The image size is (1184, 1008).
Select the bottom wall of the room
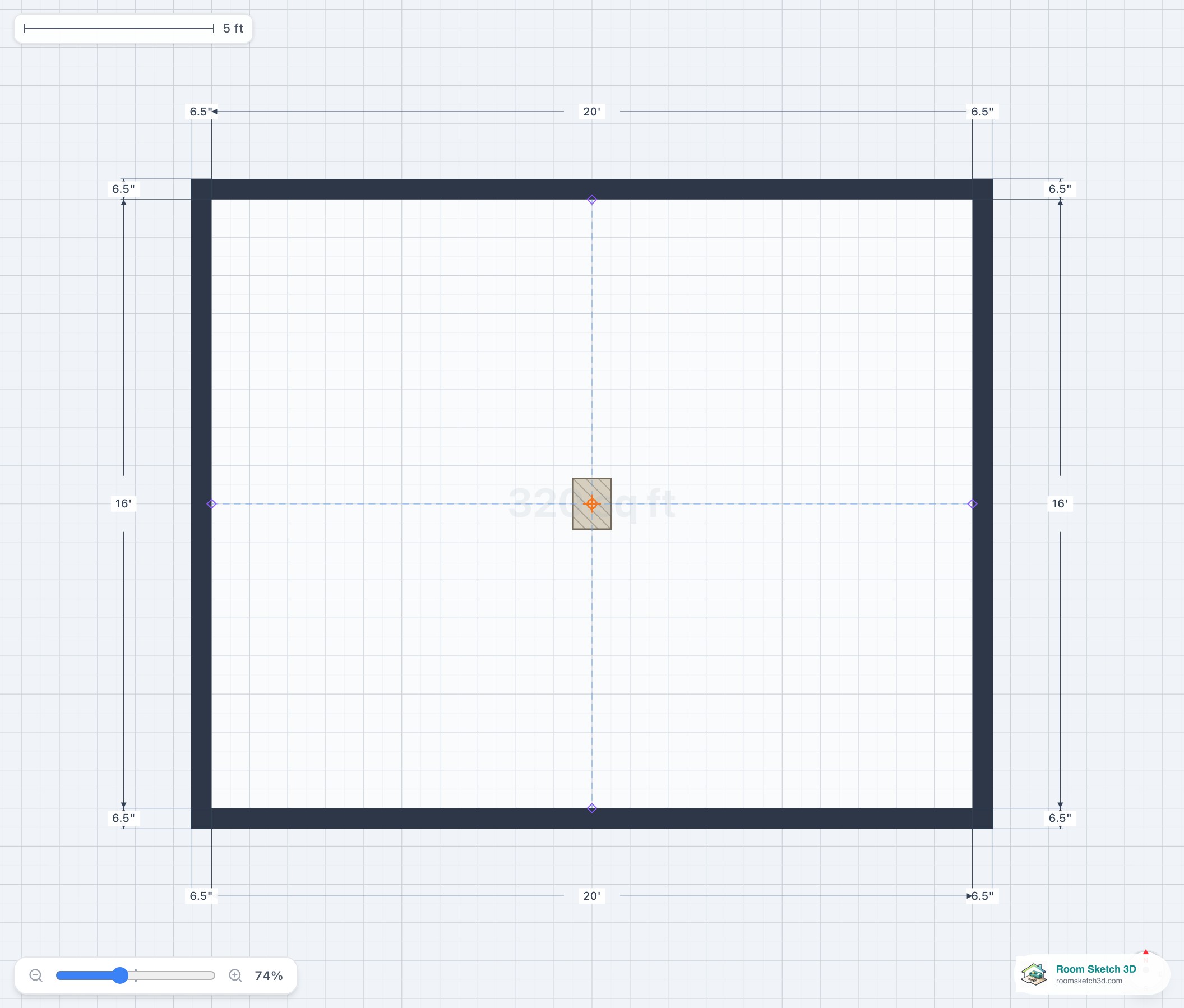point(592,819)
